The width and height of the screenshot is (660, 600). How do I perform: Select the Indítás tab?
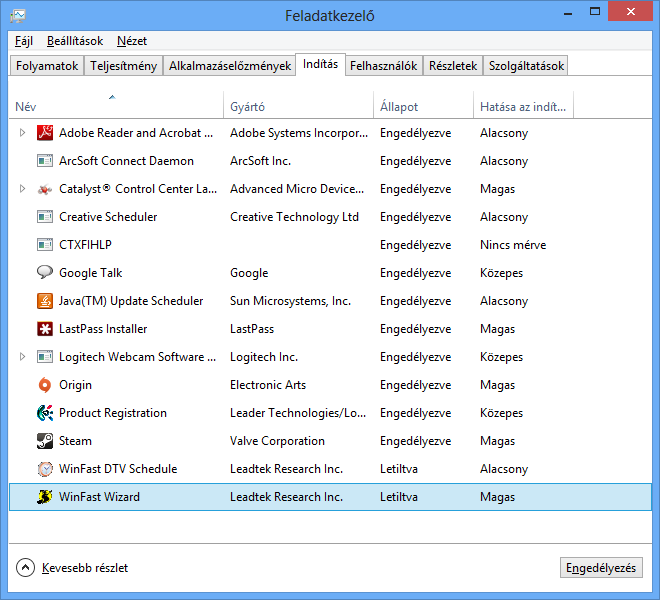tap(320, 64)
